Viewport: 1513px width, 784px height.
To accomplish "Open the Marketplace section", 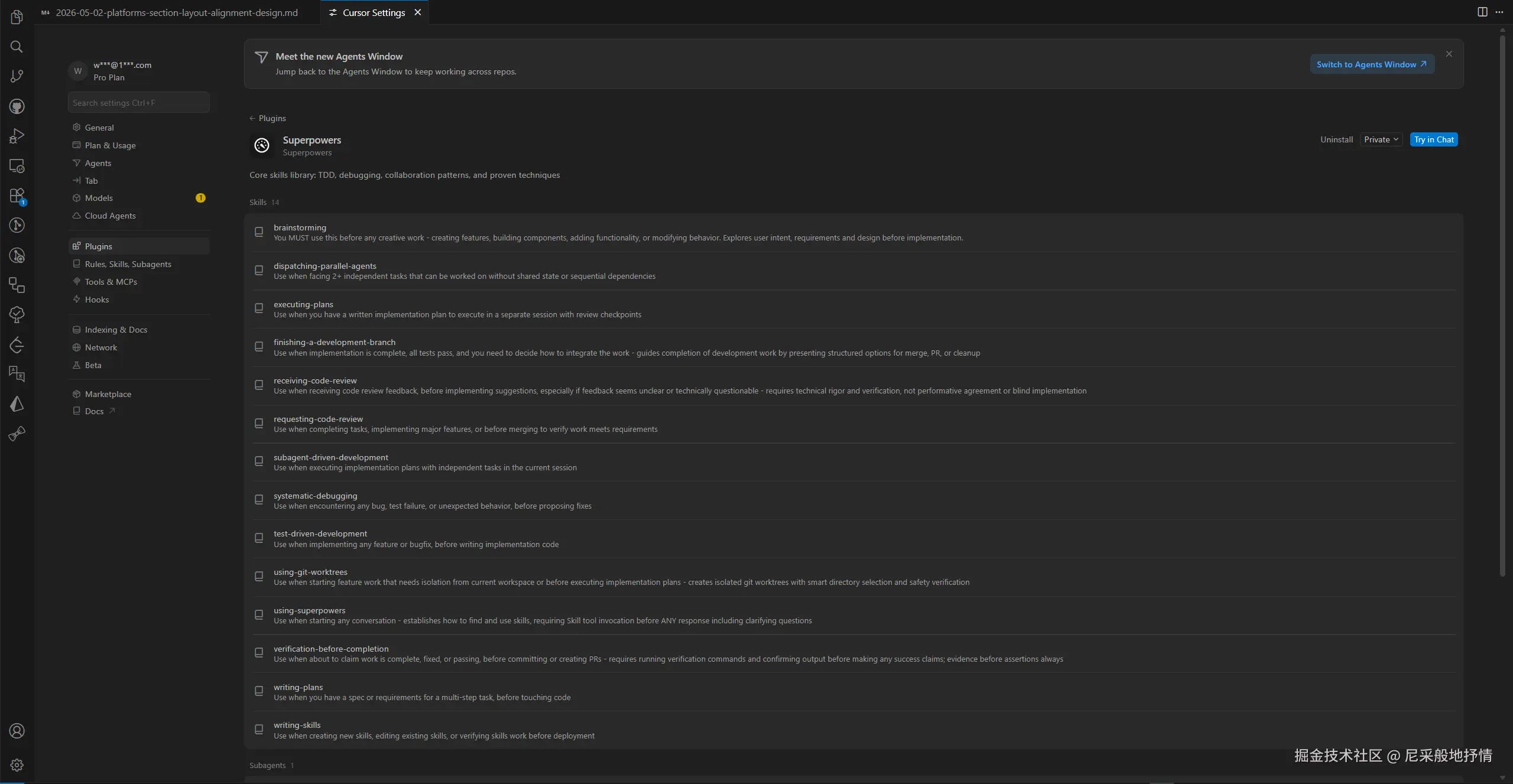I will point(139,394).
